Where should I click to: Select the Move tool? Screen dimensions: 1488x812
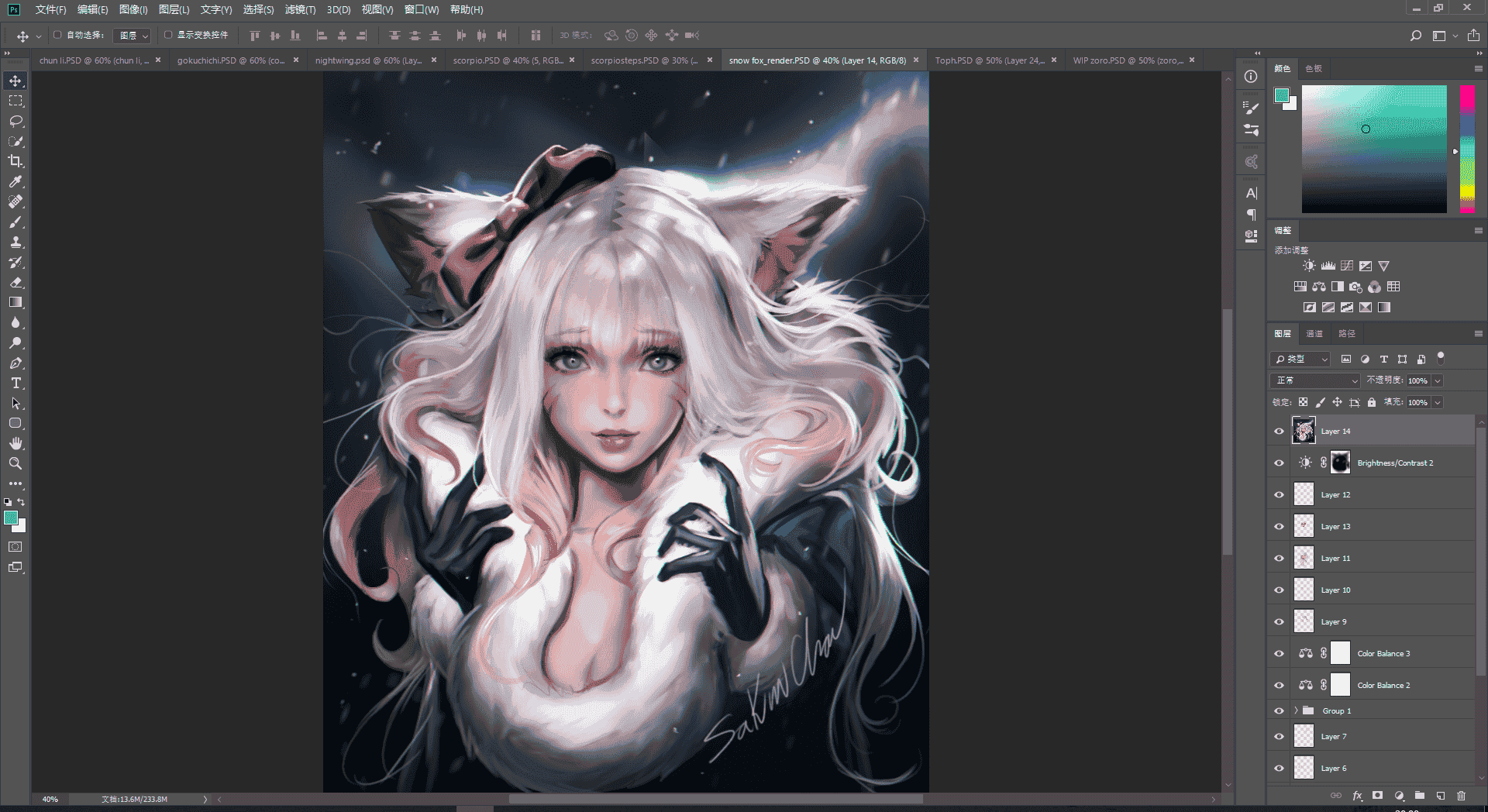15,81
